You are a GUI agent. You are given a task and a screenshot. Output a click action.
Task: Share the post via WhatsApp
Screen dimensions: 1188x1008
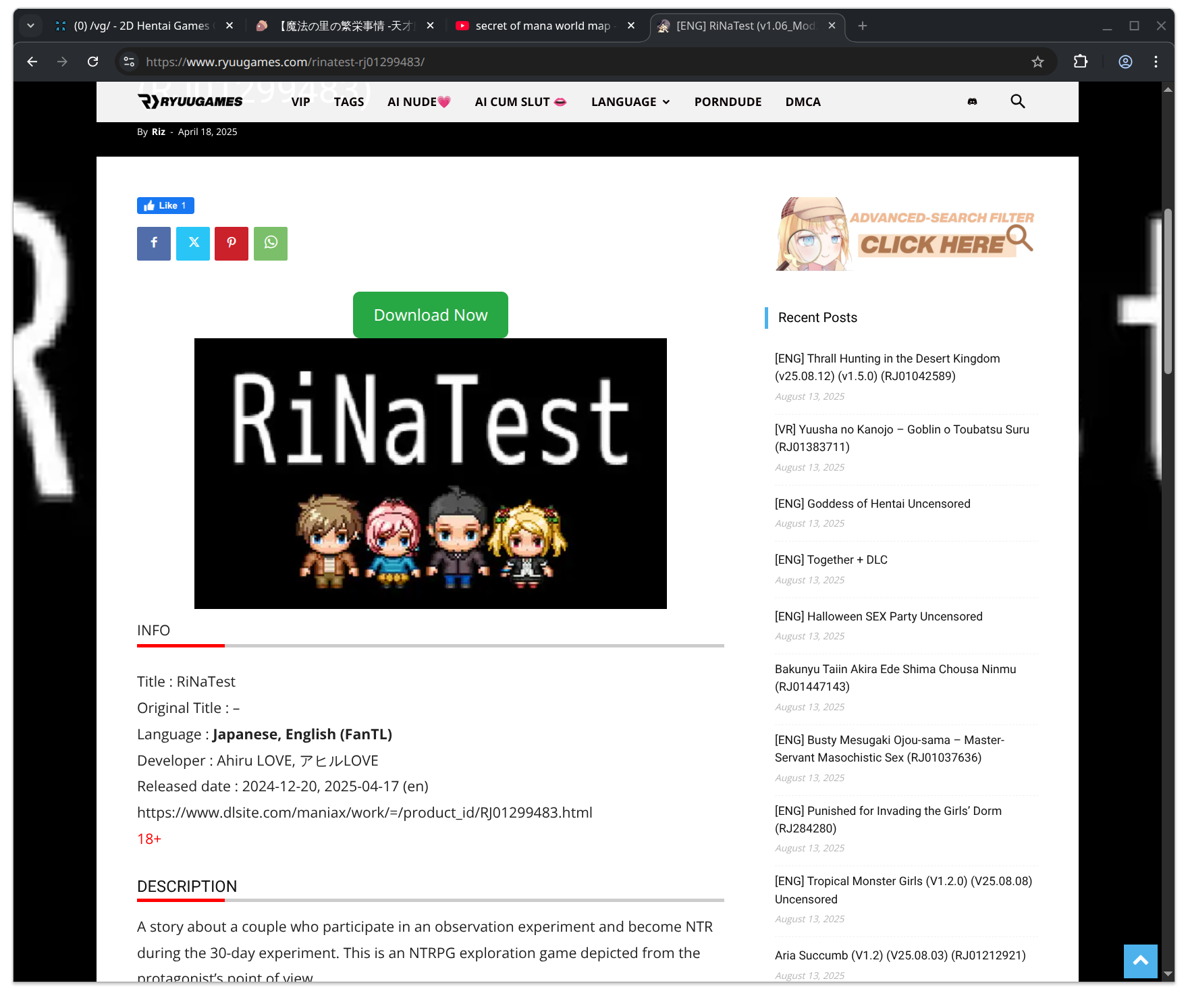point(271,243)
